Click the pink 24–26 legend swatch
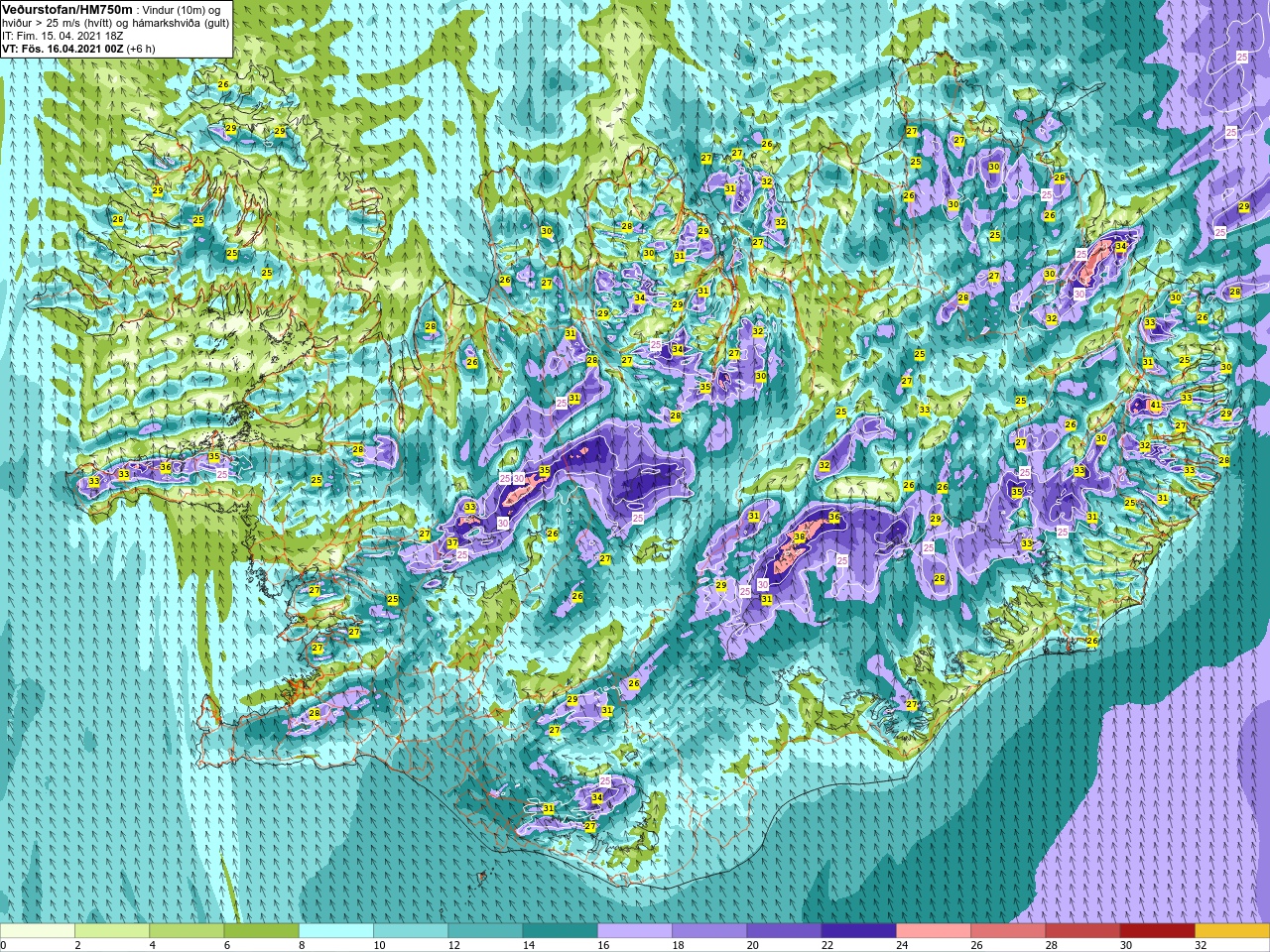Viewport: 1270px width, 952px height. [934, 930]
